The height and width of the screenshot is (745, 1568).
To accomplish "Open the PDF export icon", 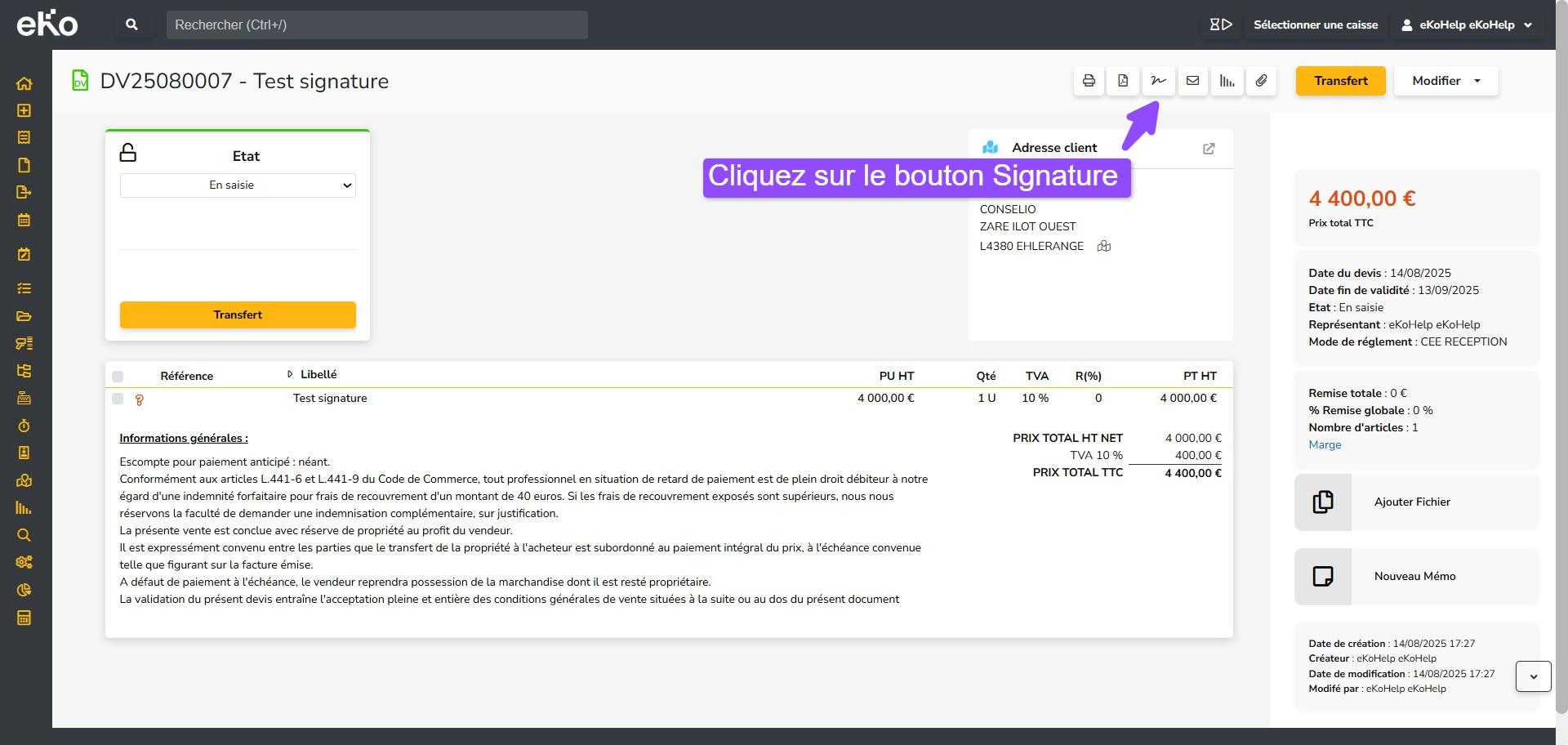I will click(1123, 81).
